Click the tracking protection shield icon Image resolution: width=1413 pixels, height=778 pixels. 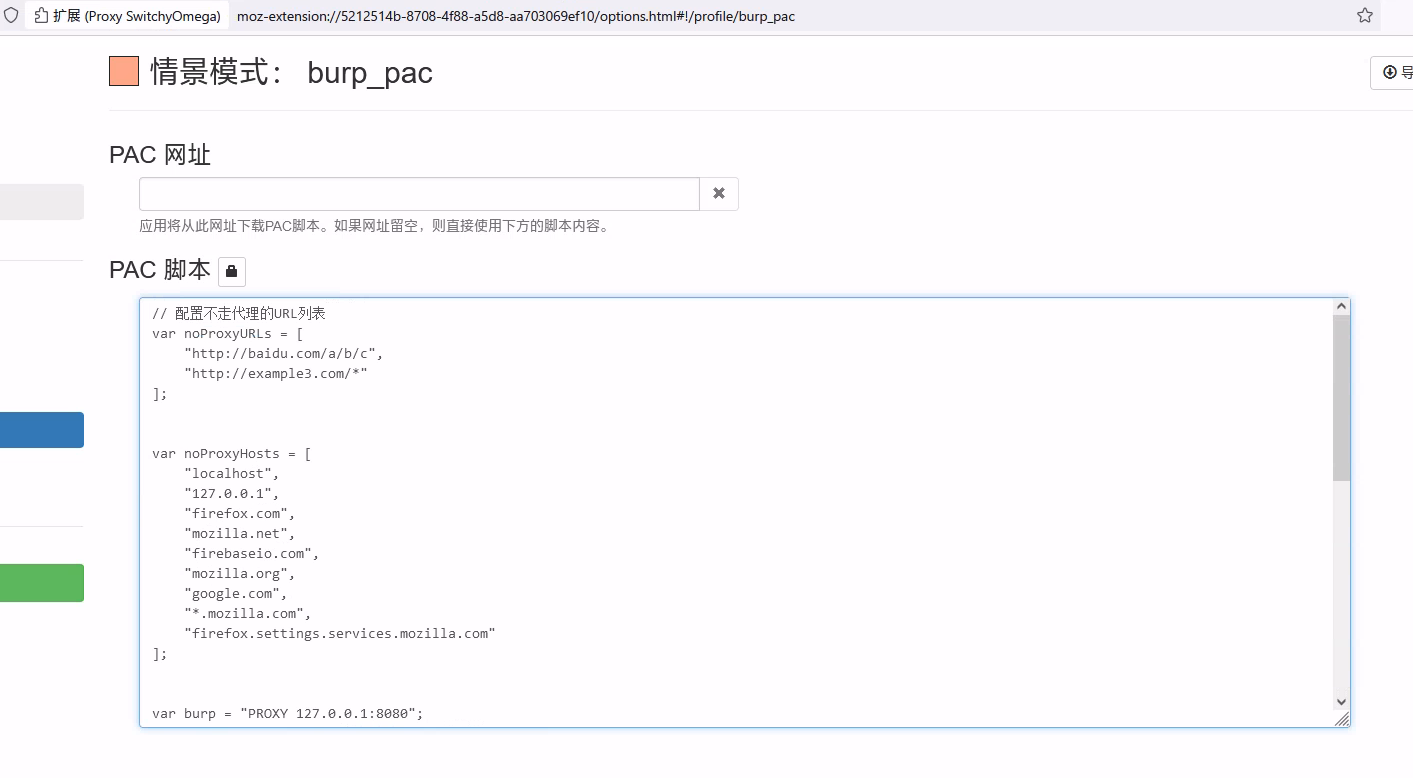pyautogui.click(x=11, y=16)
